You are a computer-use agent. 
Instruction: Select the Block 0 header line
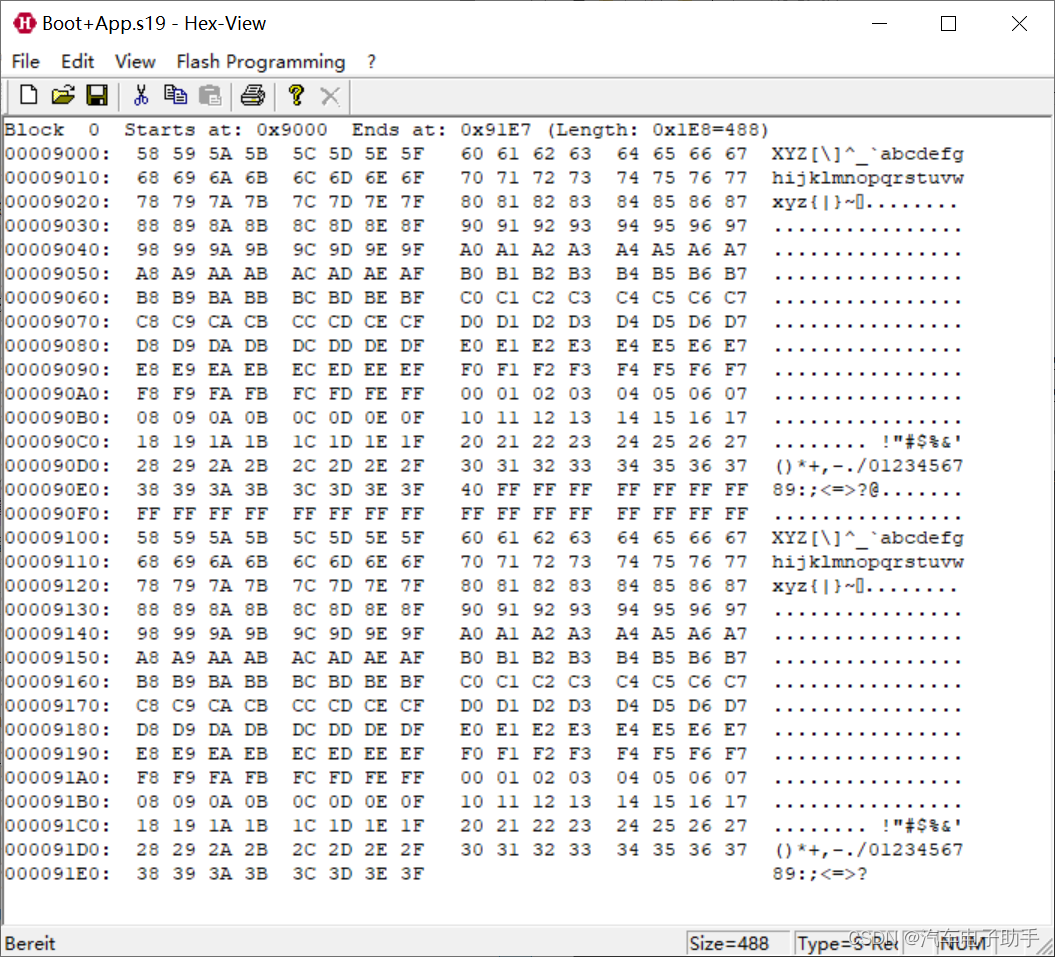pyautogui.click(x=386, y=129)
